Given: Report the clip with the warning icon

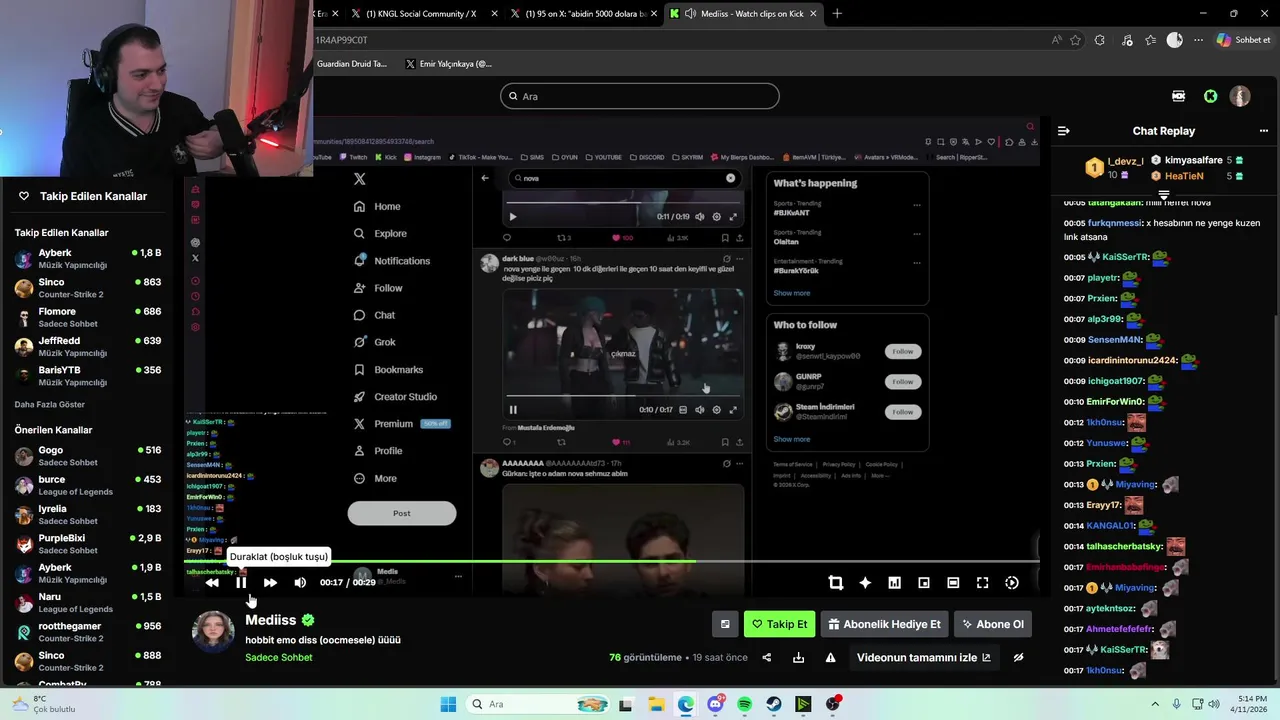Looking at the screenshot, I should [830, 657].
